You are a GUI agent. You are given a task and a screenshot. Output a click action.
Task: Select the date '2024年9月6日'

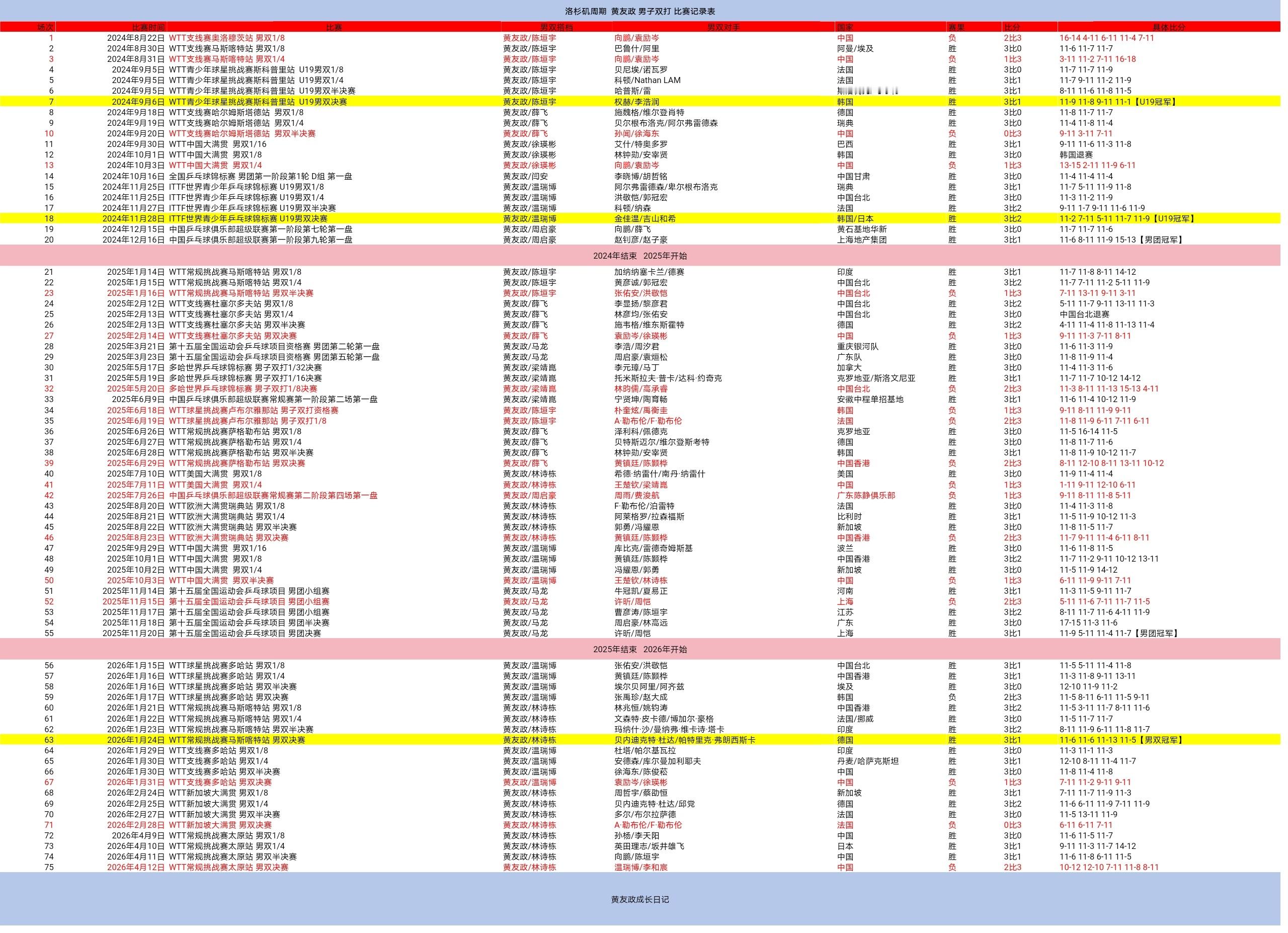pyautogui.click(x=138, y=102)
